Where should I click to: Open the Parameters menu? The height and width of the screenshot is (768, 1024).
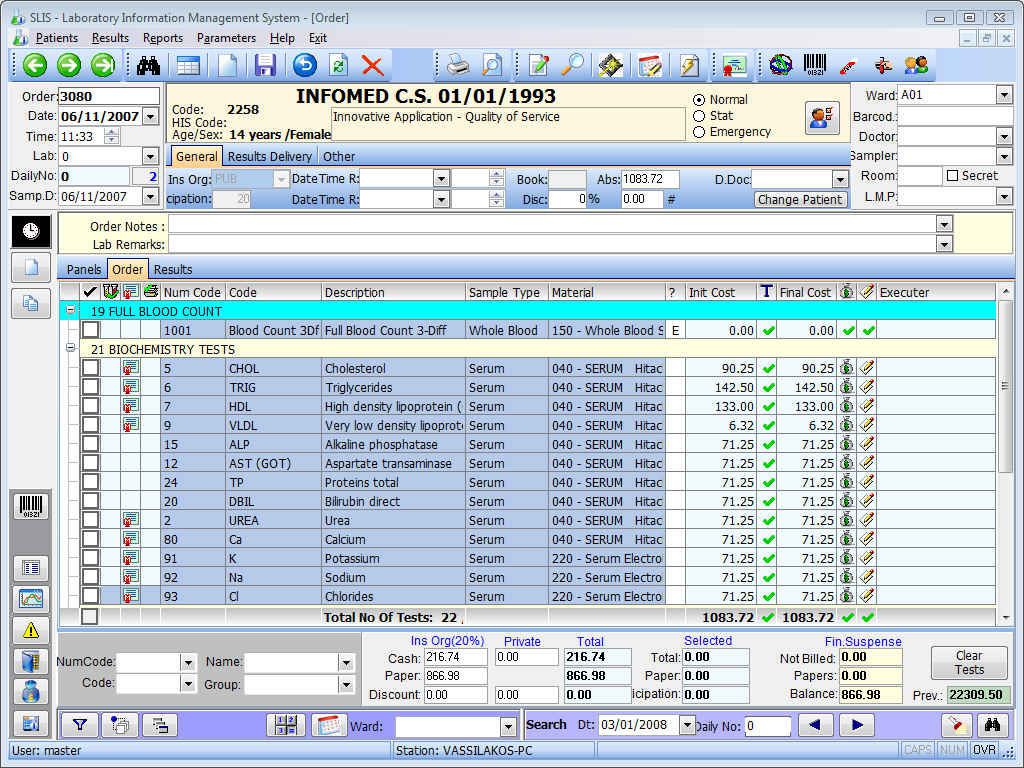[226, 38]
